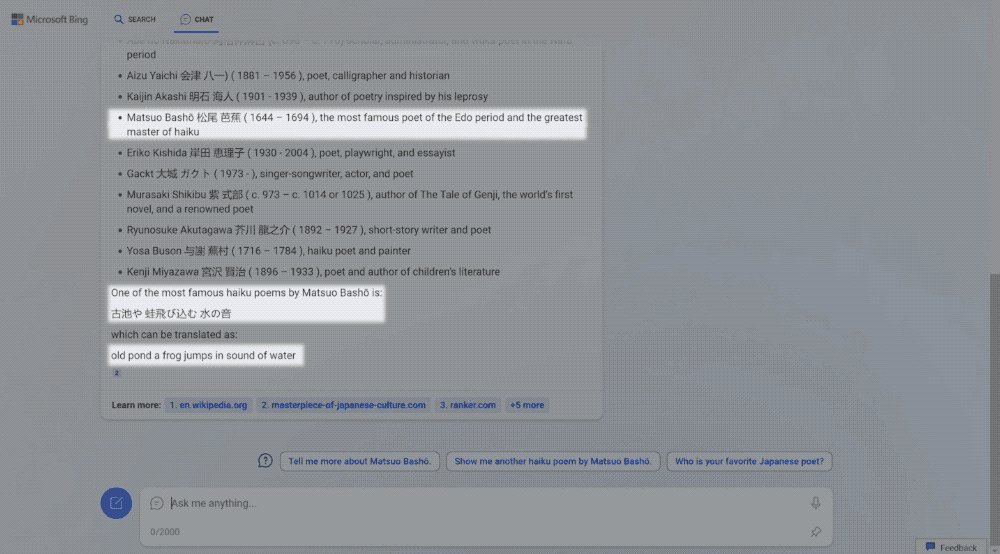Click the New topic broom button
This screenshot has width=1000, height=554.
coord(116,503)
